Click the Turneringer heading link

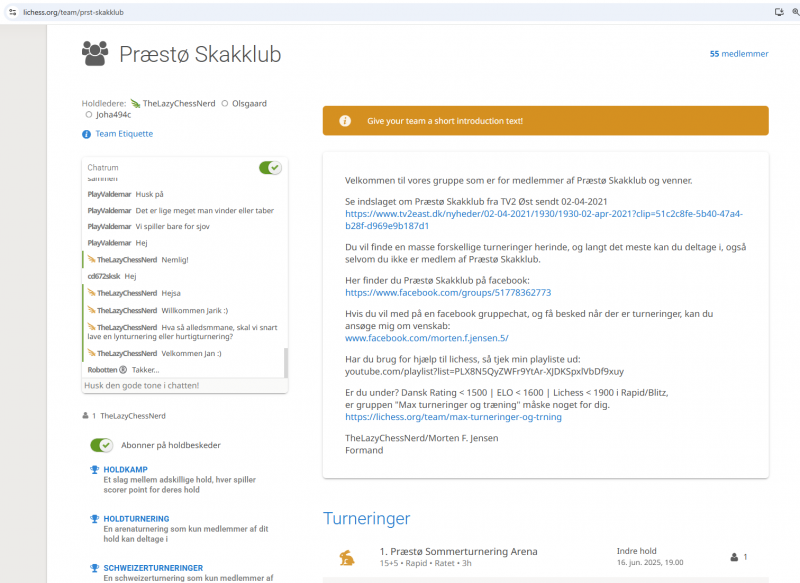[366, 518]
